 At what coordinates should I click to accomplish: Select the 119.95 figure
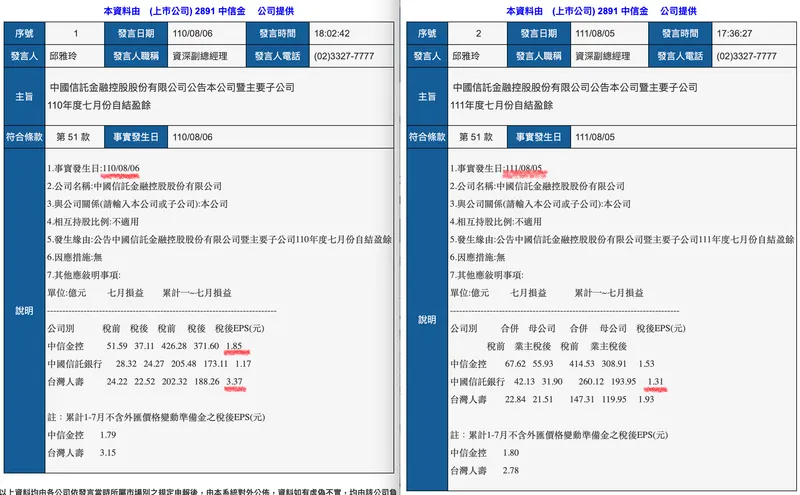click(614, 400)
